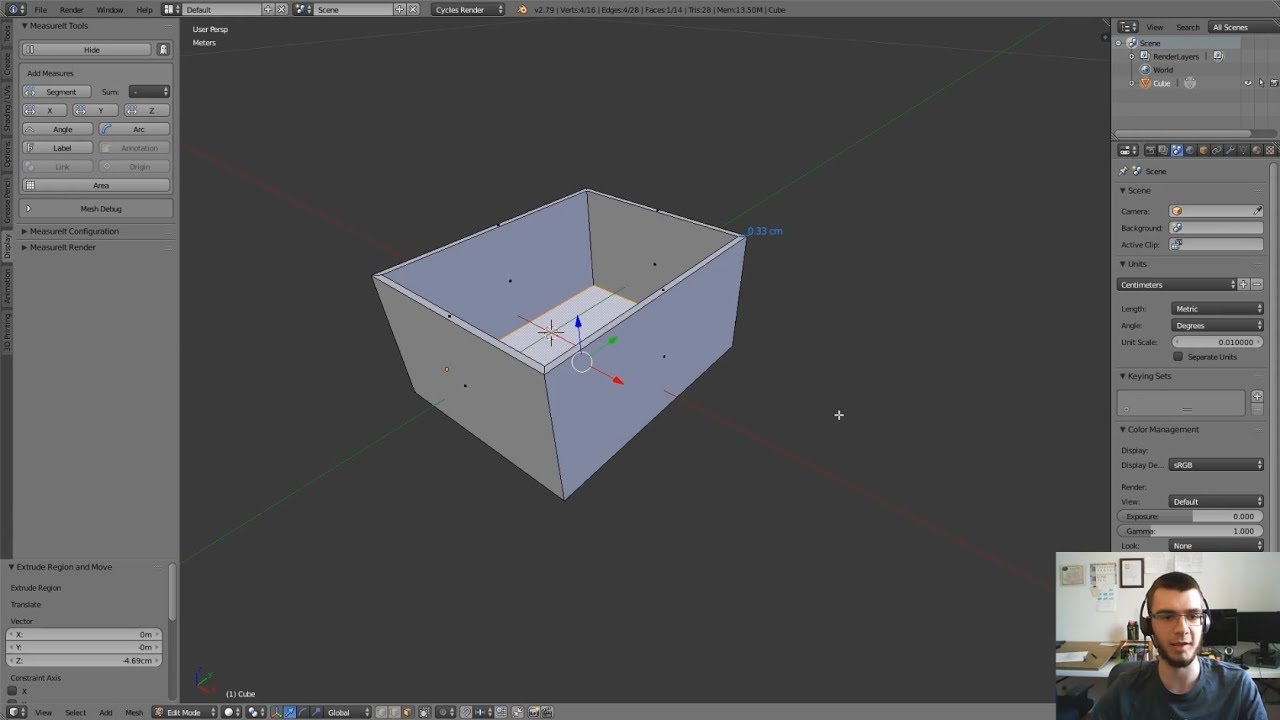Choose face select mode cube icon
The width and height of the screenshot is (1280, 720).
[x=409, y=712]
